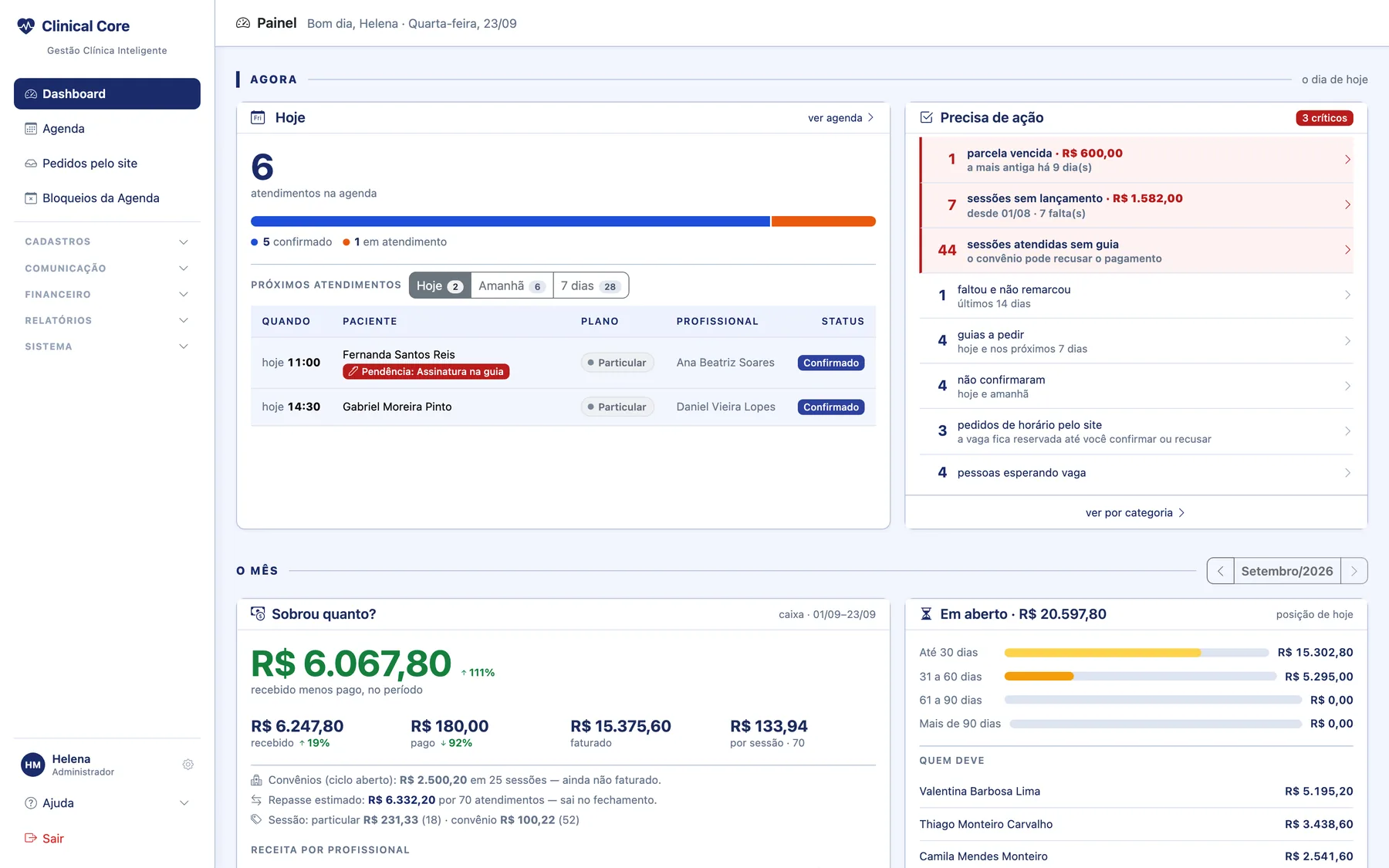Expand the Ajuda menu chevron
The height and width of the screenshot is (868, 1389).
point(184,803)
